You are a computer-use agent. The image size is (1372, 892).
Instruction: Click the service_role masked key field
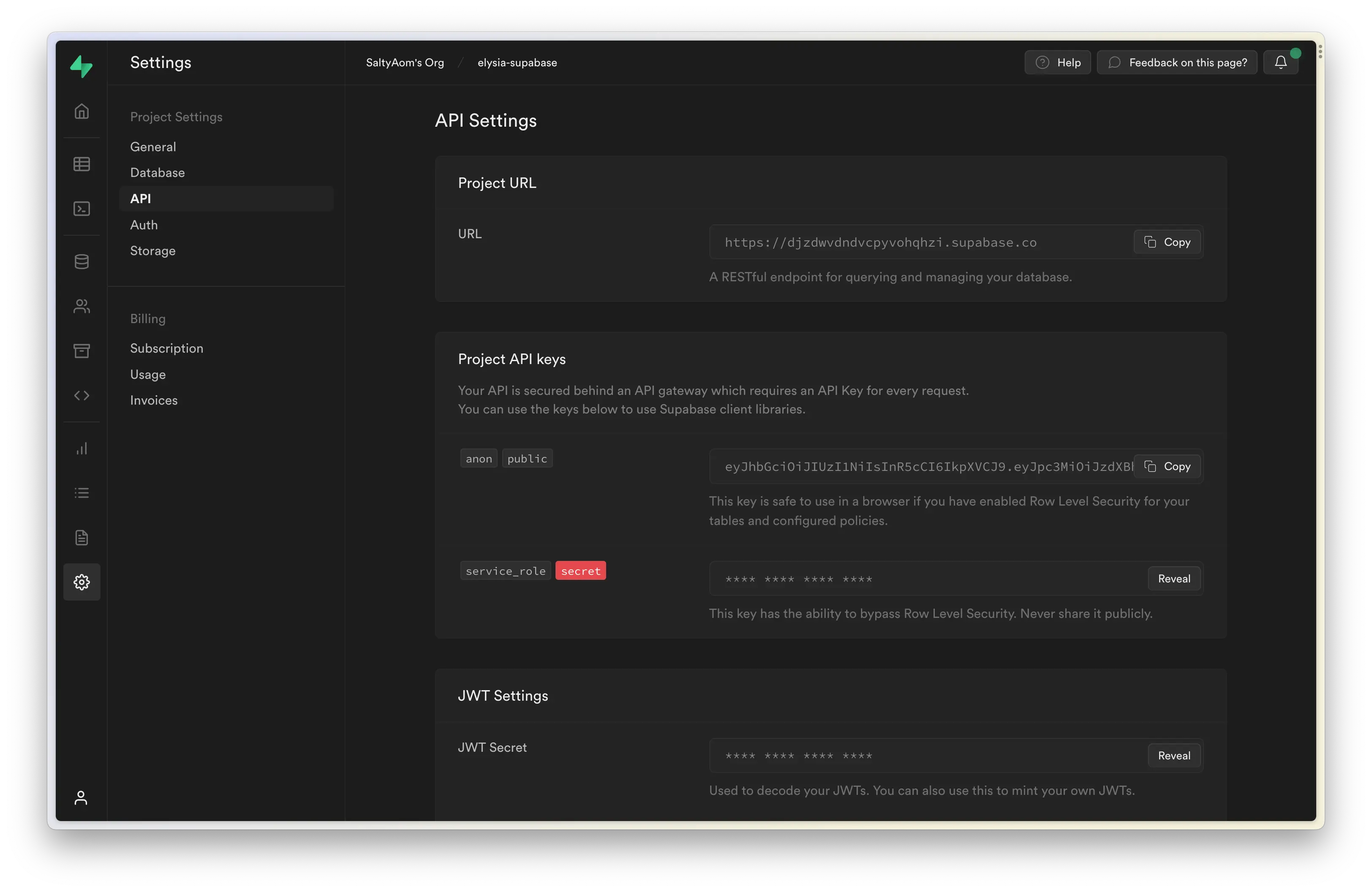click(x=956, y=579)
